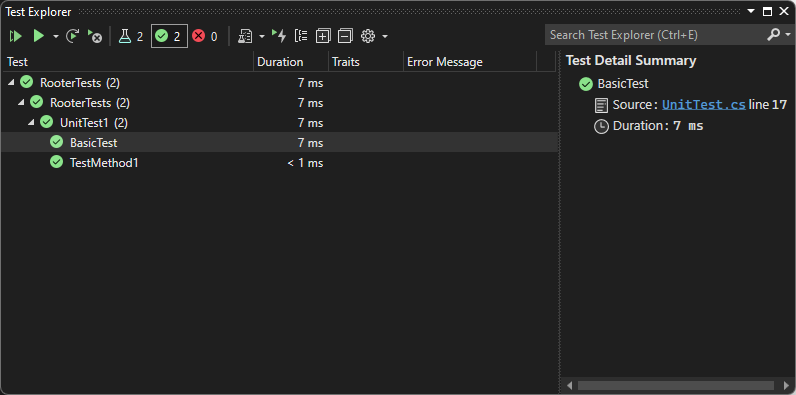This screenshot has height=395, width=796.
Task: Click the Collapse All icon
Action: [345, 36]
